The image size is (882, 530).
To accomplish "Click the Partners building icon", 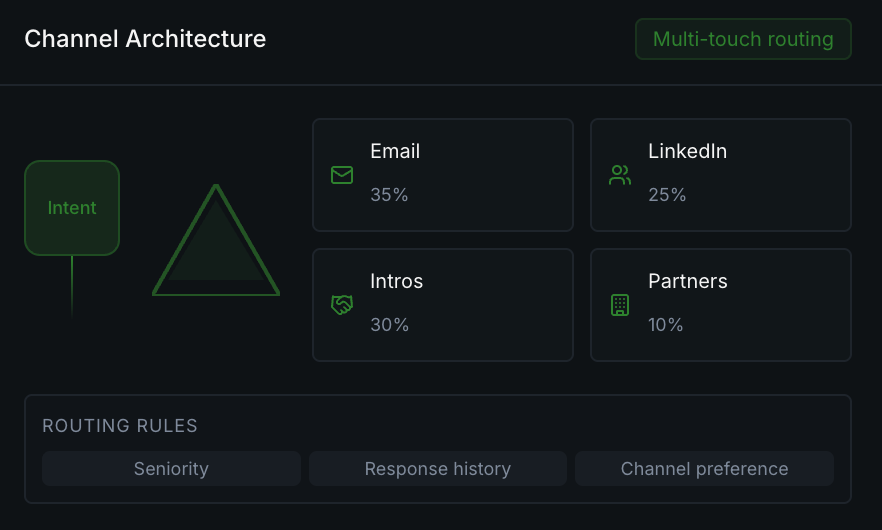I will point(620,305).
